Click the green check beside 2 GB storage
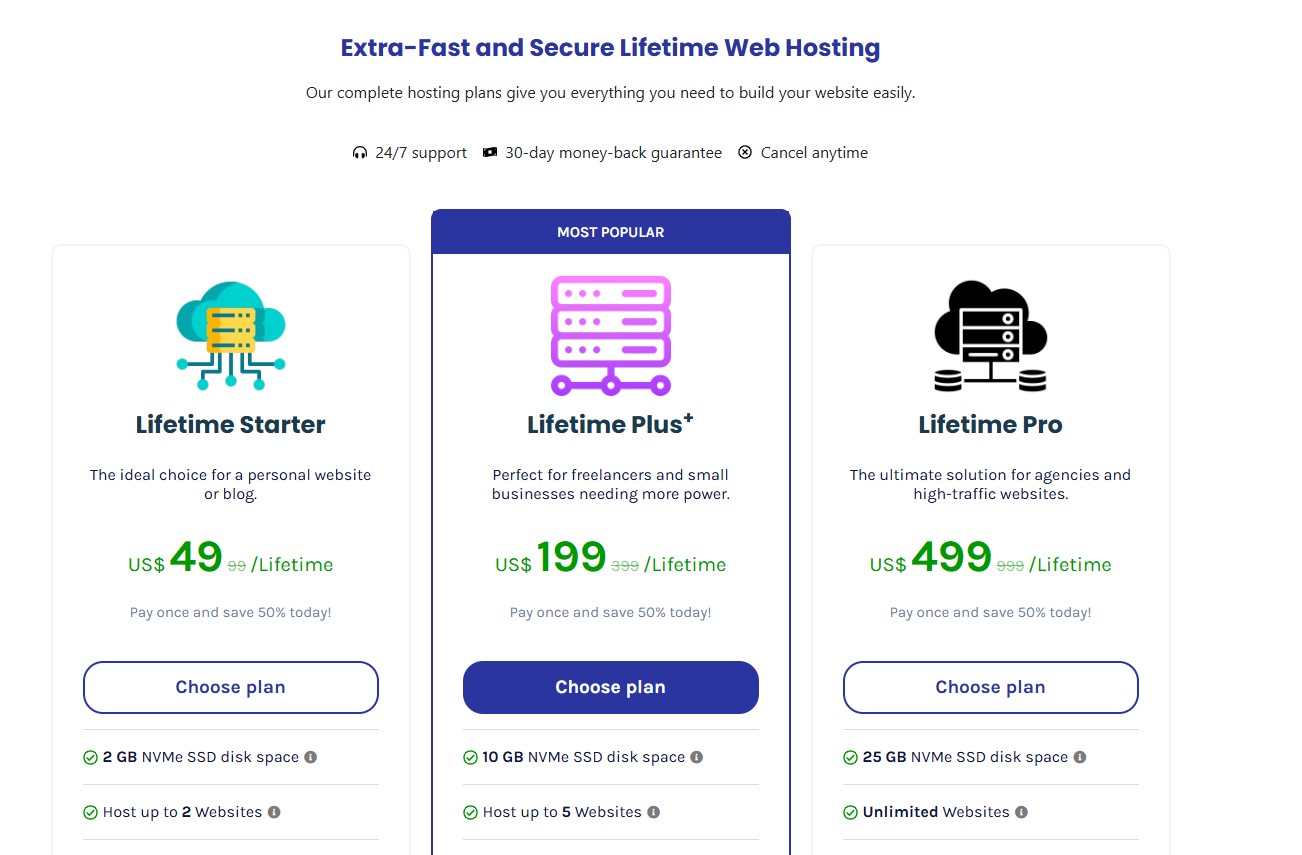Image resolution: width=1302 pixels, height=855 pixels. [90, 758]
